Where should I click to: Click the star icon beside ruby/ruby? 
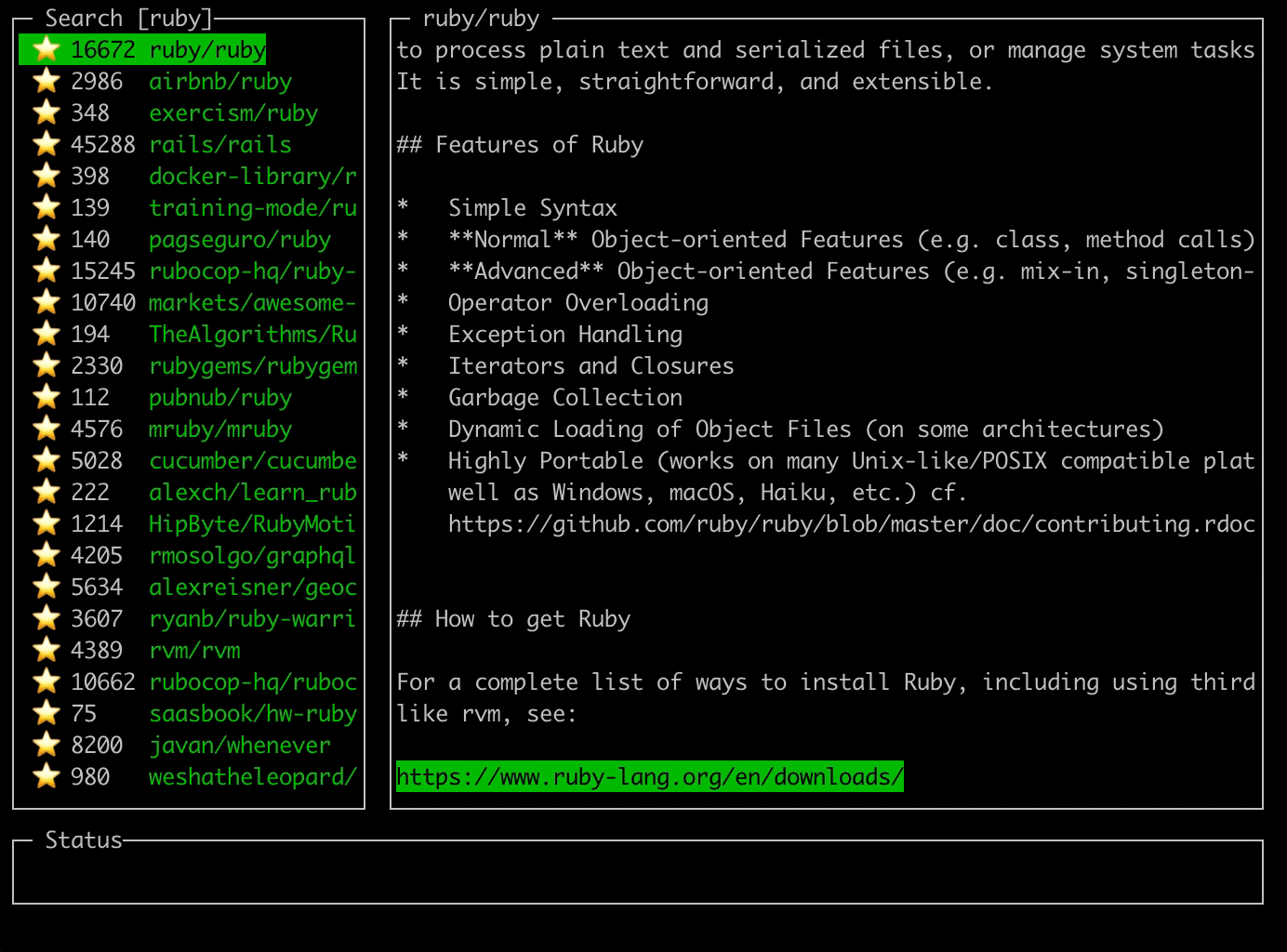(46, 49)
